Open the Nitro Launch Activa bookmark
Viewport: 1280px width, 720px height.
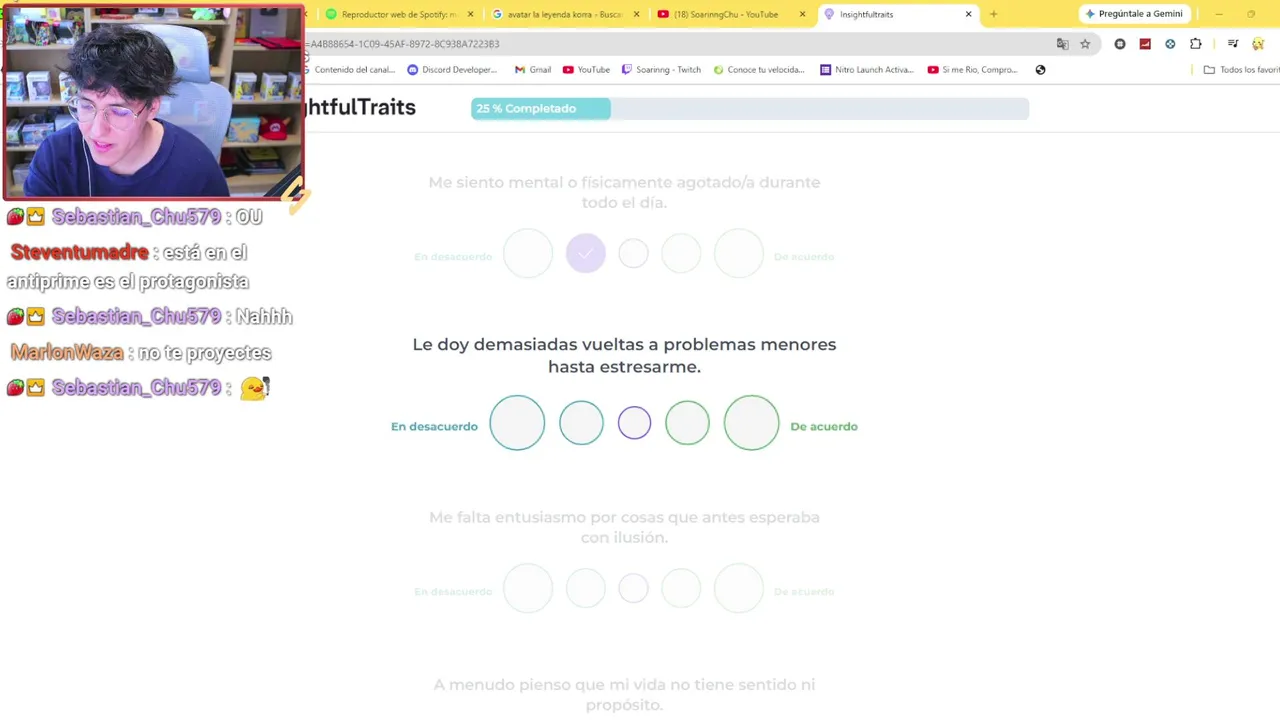867,70
